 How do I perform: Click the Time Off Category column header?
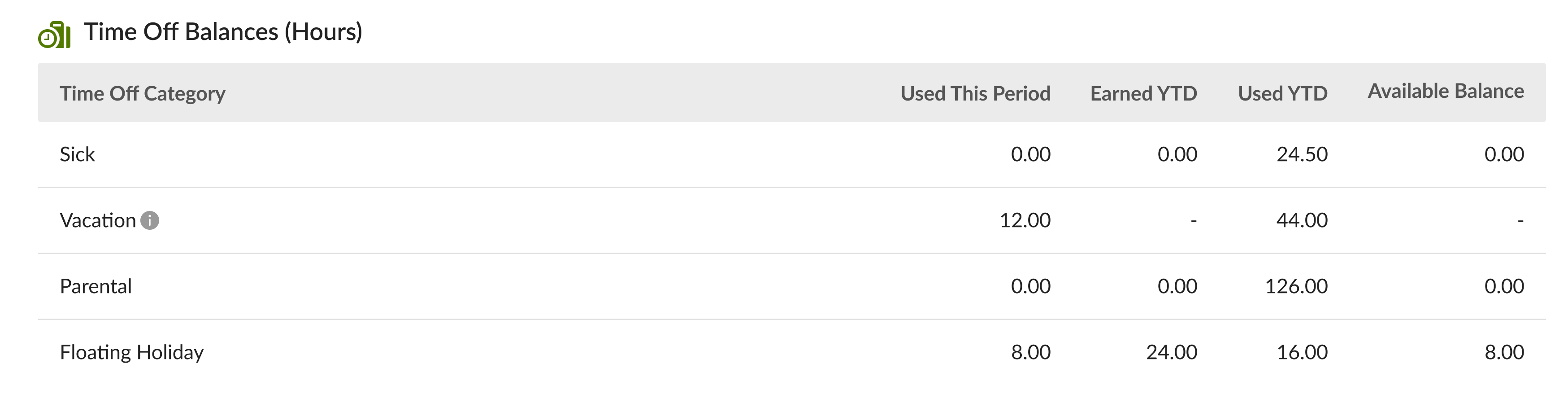(x=143, y=93)
